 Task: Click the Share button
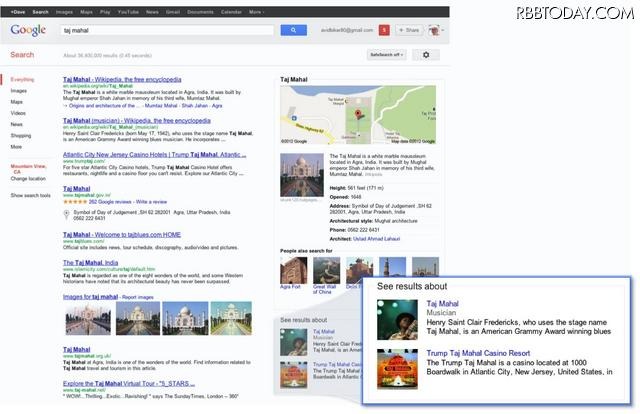(x=408, y=31)
